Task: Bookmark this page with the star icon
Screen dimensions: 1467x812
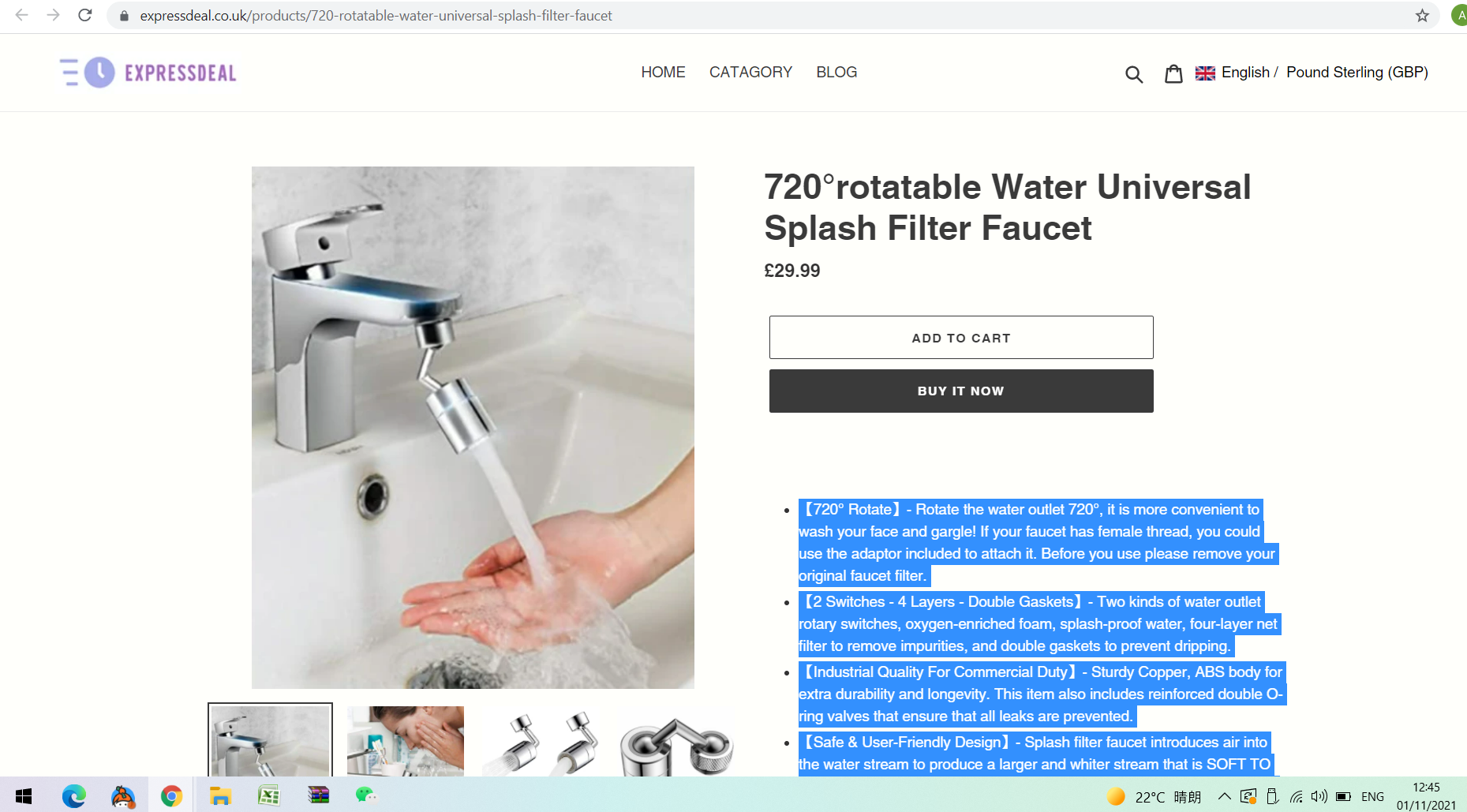Action: 1422,15
